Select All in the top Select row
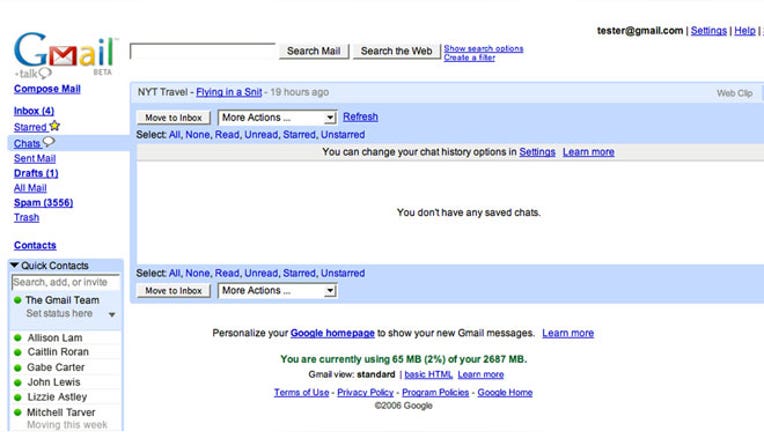 coord(174,134)
